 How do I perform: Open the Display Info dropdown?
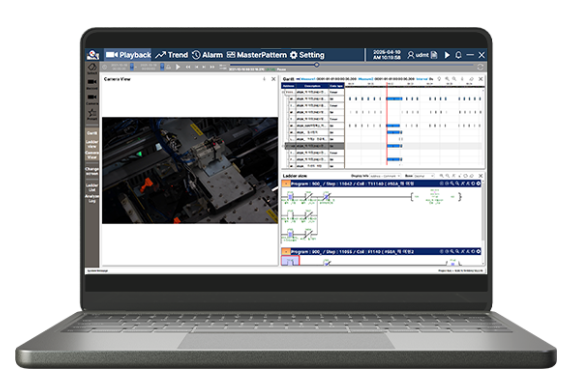coord(385,176)
